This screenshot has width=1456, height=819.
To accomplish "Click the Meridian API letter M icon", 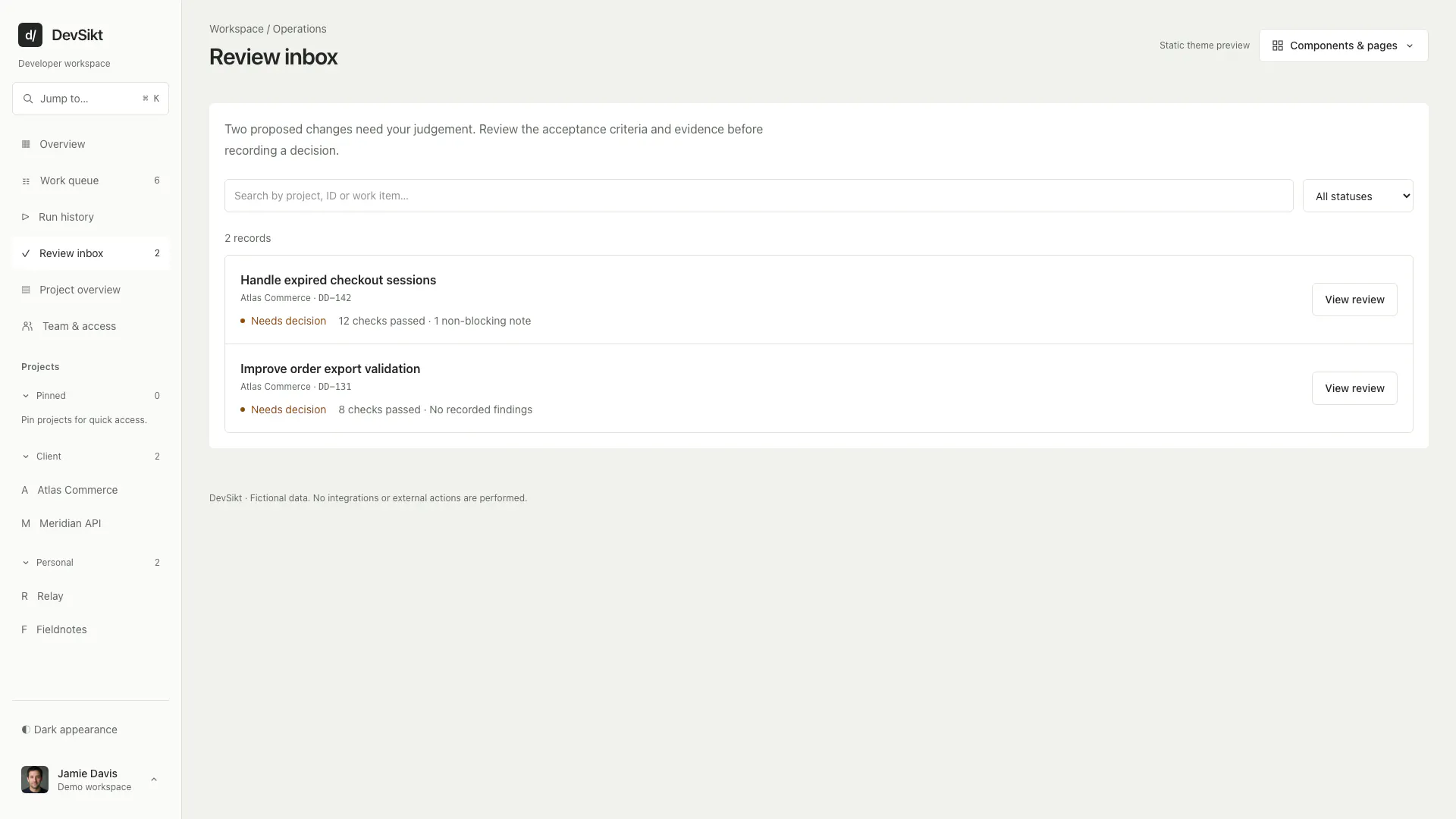I will [26, 523].
